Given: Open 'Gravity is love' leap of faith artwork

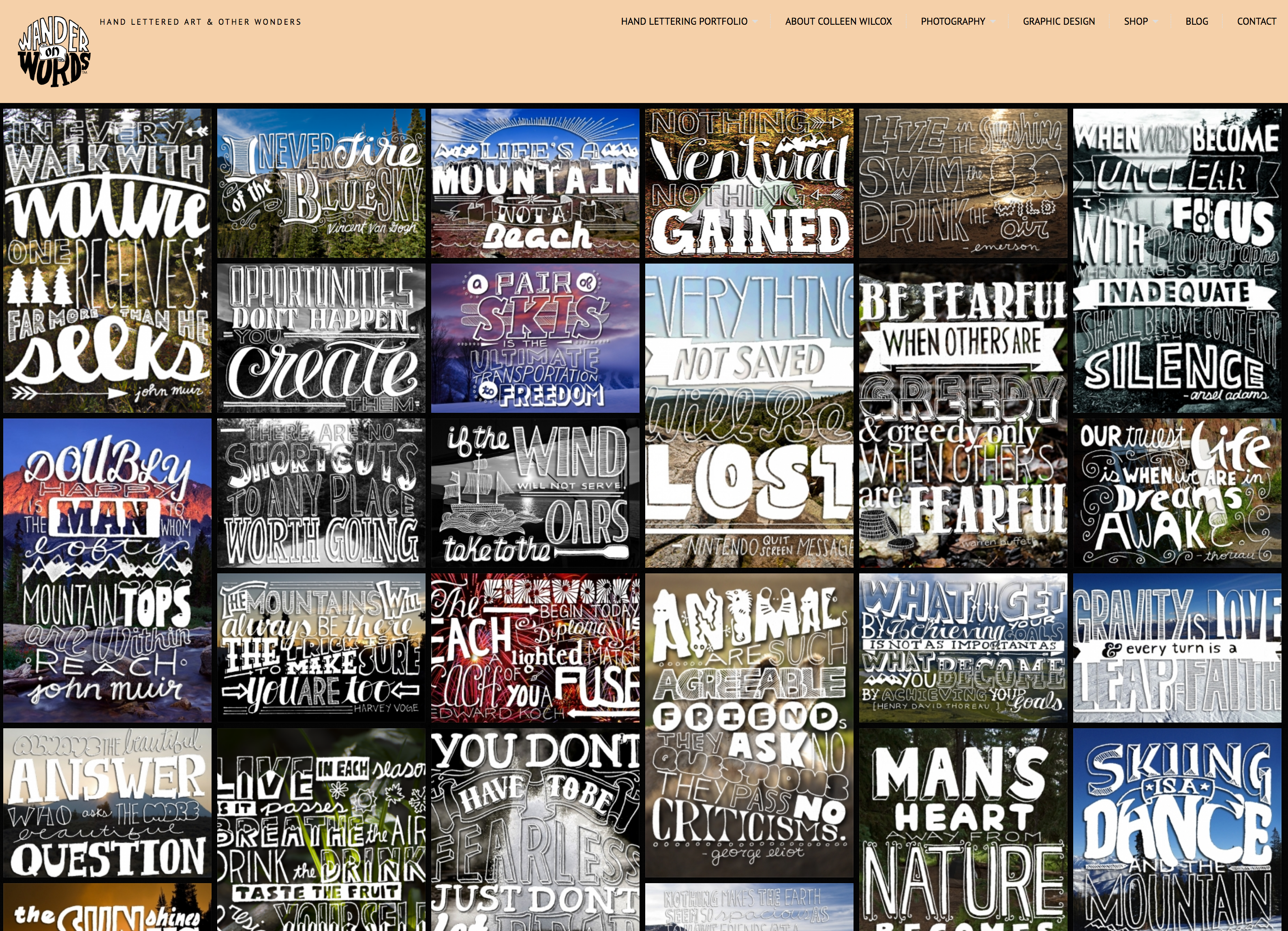Looking at the screenshot, I should [1177, 648].
